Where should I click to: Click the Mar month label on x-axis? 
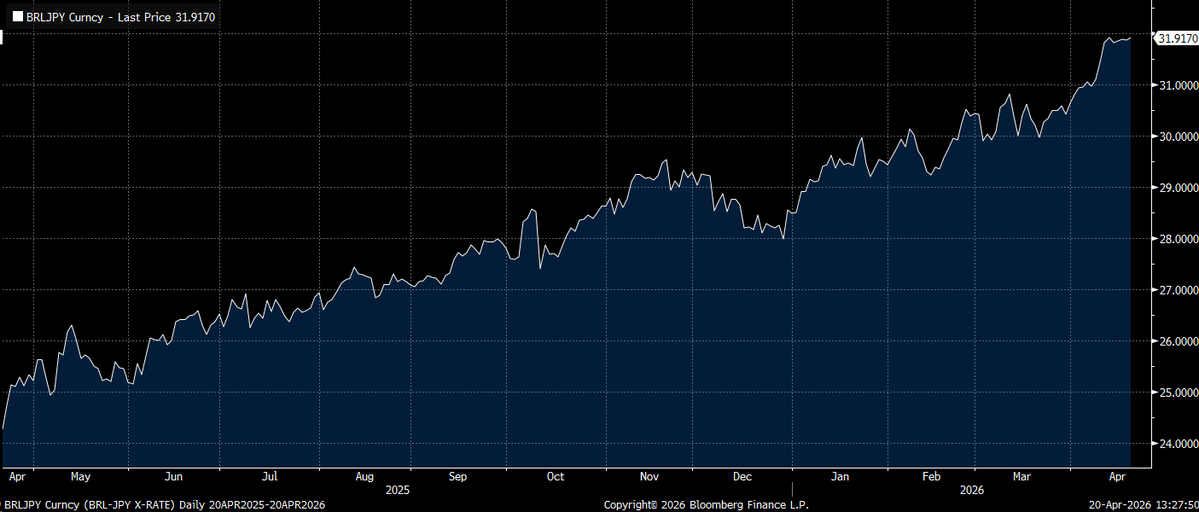point(1022,477)
